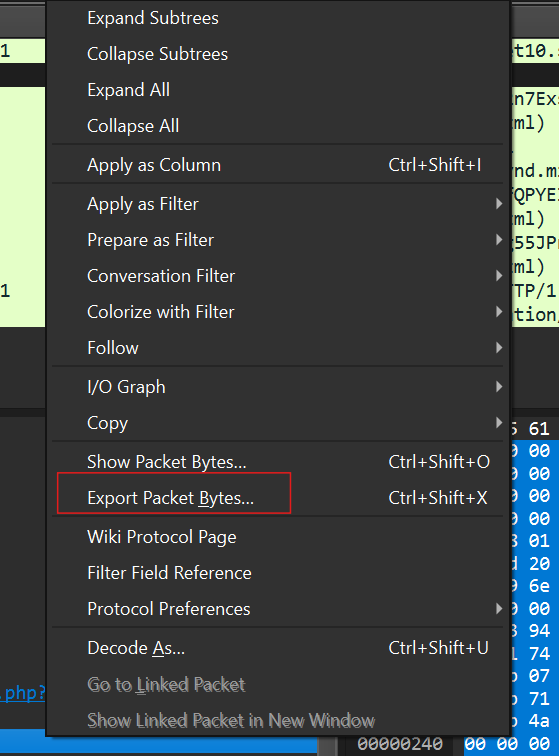Click Expand All in context menu
This screenshot has height=756, width=559.
pyautogui.click(x=277, y=90)
